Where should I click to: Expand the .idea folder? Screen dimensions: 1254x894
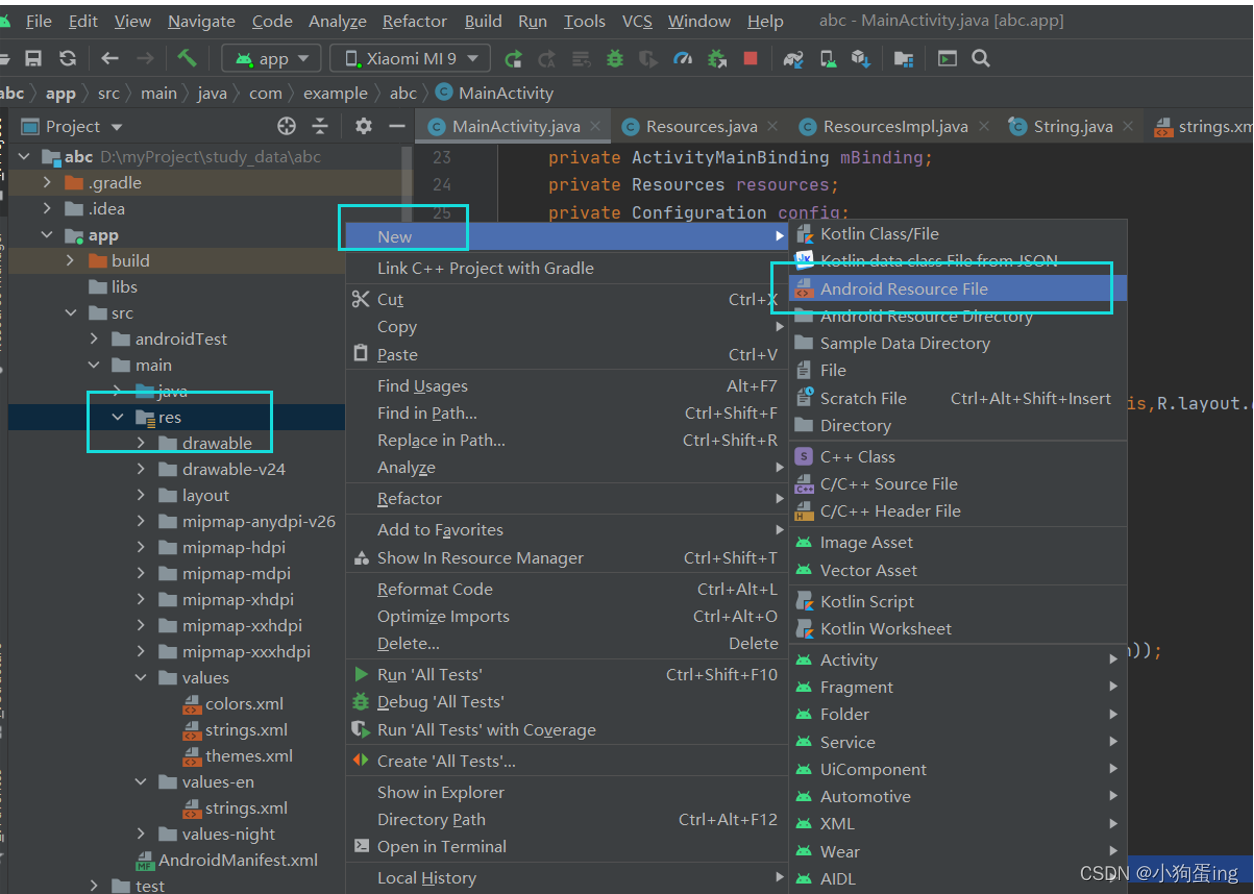(x=46, y=208)
